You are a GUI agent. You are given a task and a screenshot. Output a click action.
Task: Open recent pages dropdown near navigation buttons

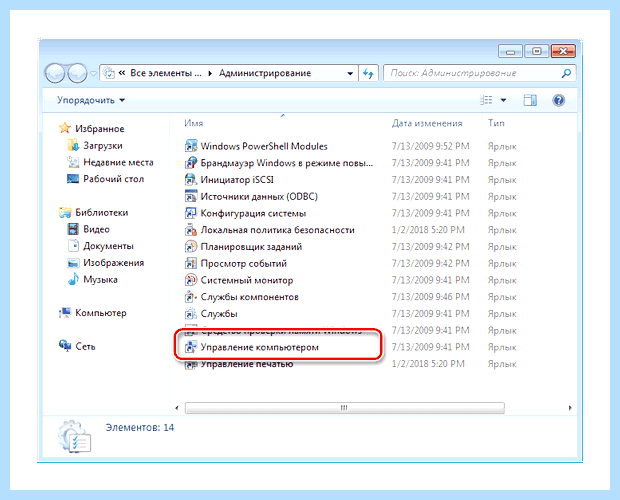click(93, 73)
